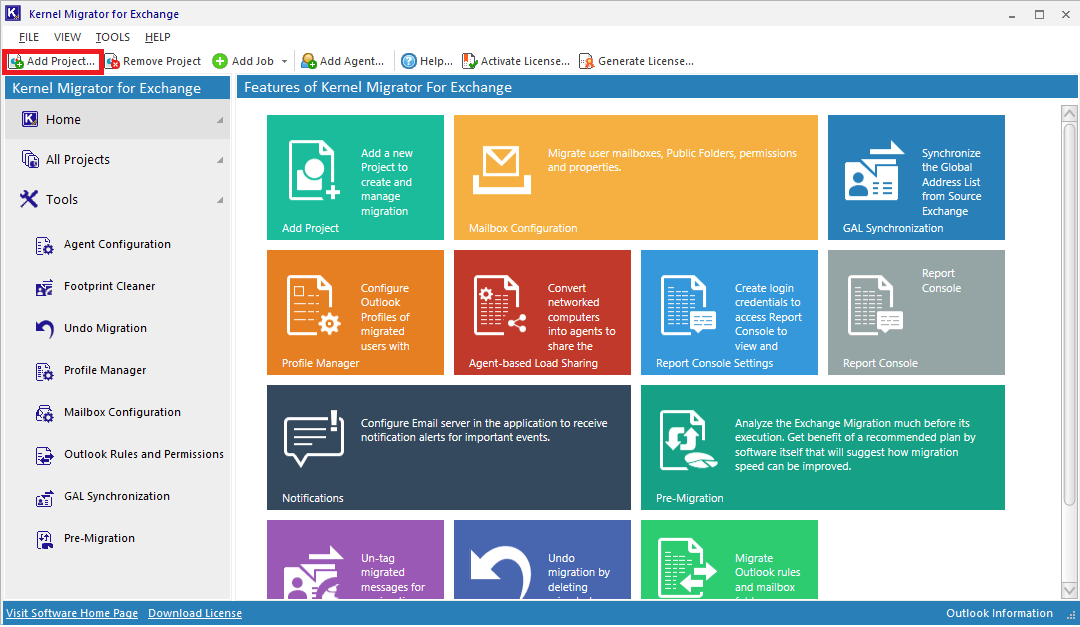Open Profile Manager in sidebar tools

click(x=105, y=371)
